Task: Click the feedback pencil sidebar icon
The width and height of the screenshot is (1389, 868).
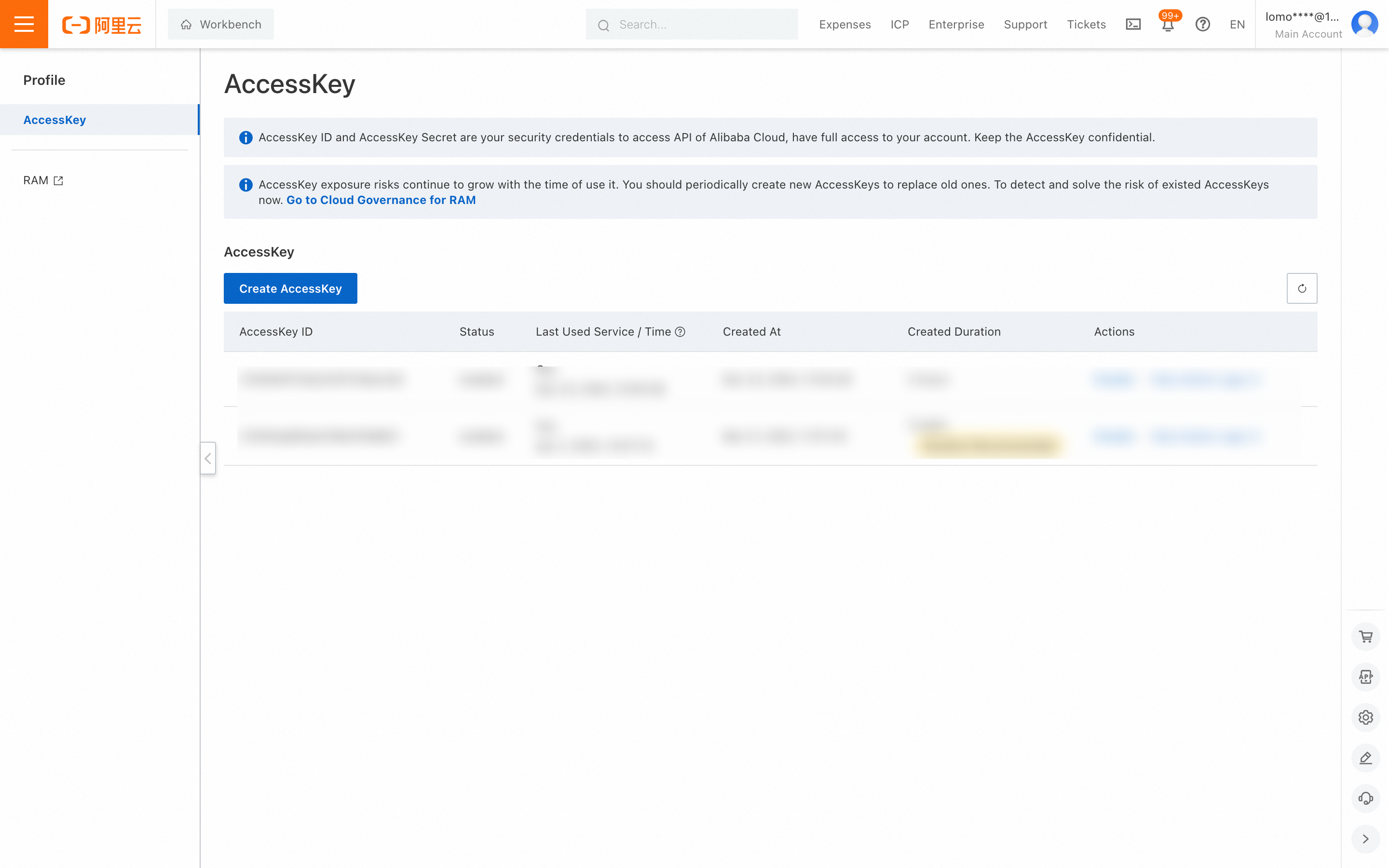Action: pos(1365,758)
